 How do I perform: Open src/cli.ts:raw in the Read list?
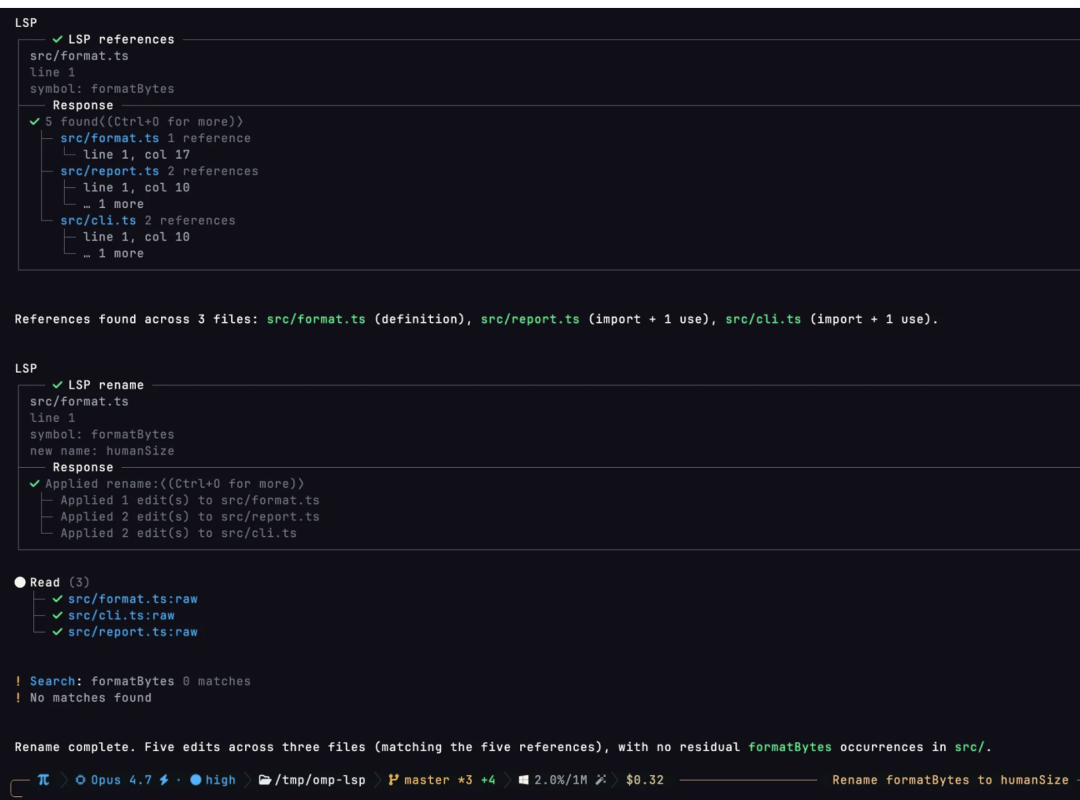click(121, 615)
